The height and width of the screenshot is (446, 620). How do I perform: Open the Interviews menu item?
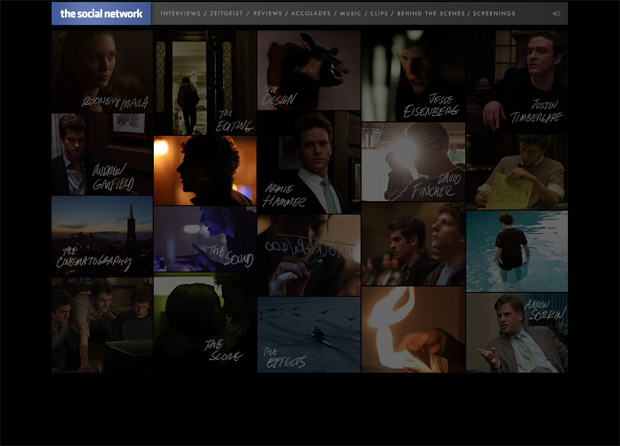click(x=180, y=13)
